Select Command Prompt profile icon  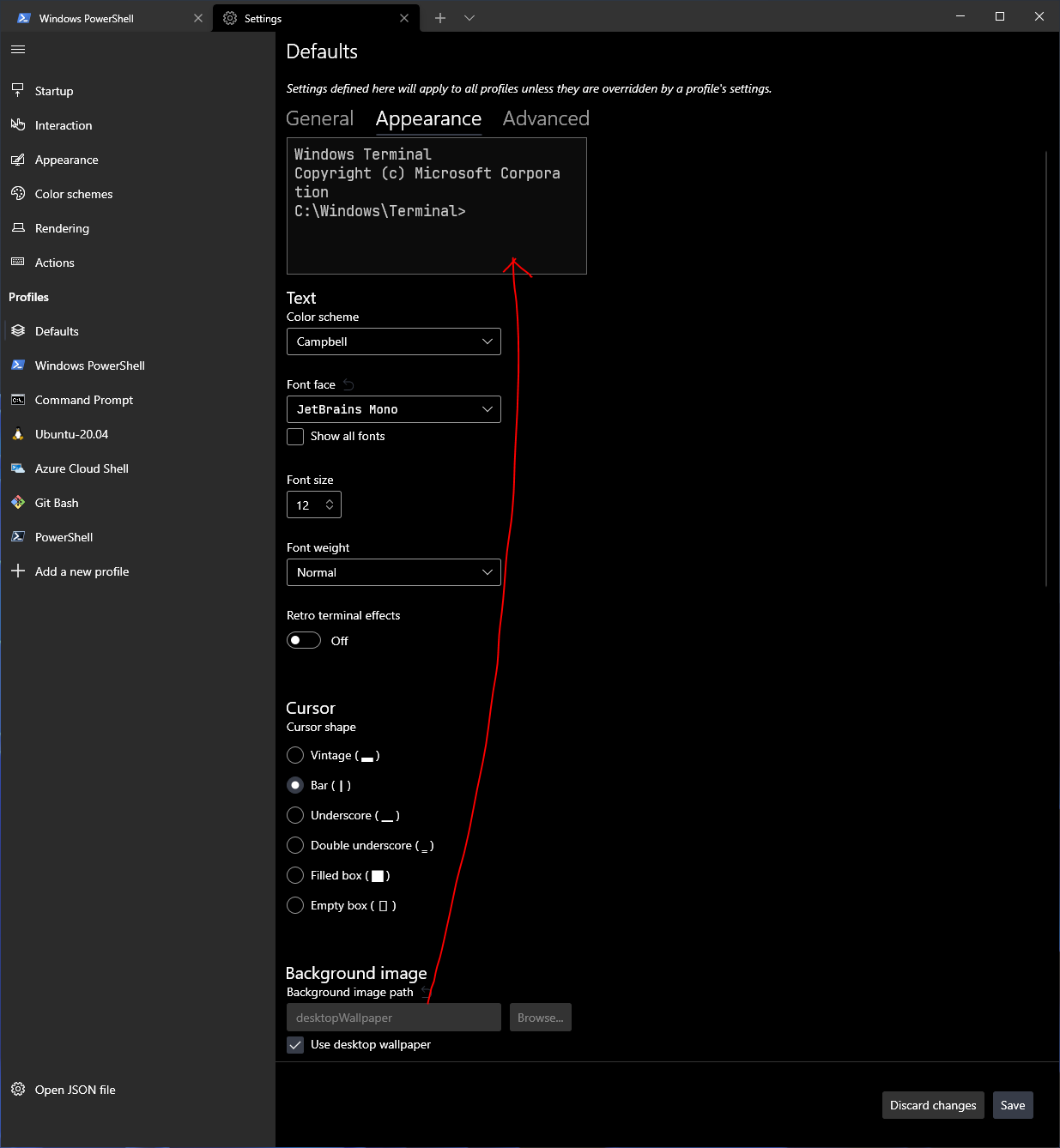coord(18,399)
